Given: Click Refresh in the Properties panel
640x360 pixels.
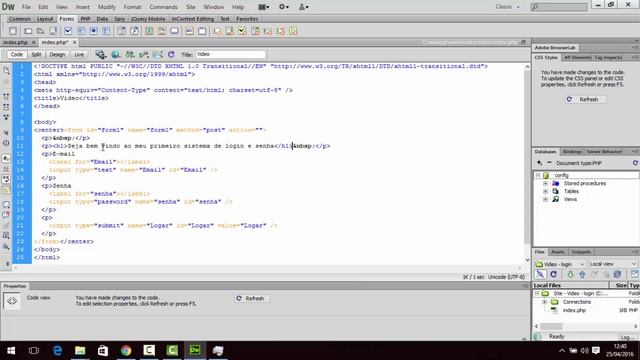Looking at the screenshot, I should (x=251, y=298).
